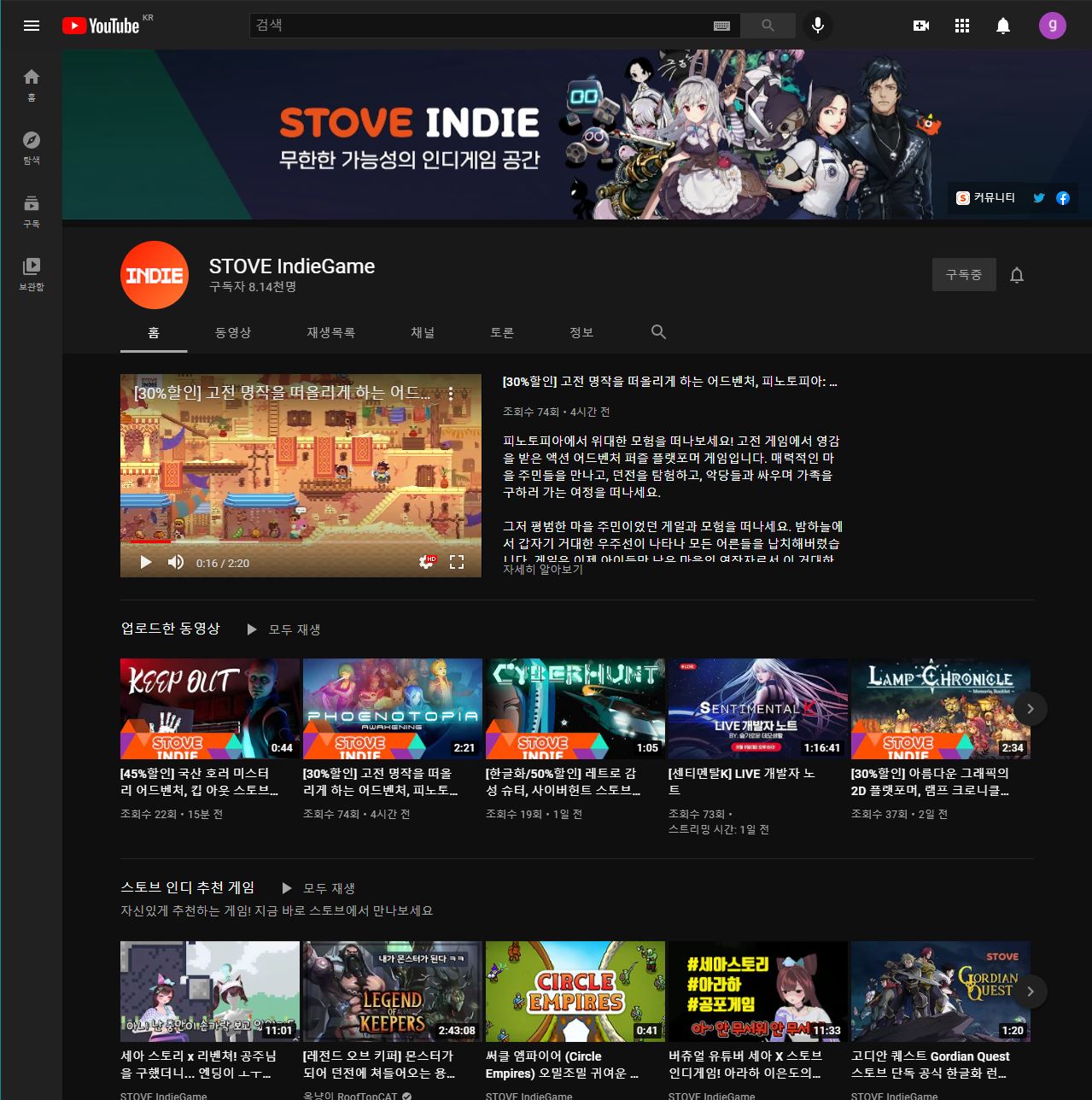The height and width of the screenshot is (1100, 1092).
Task: Open the Phoenotopia Awakening video thumbnail
Action: [x=393, y=709]
